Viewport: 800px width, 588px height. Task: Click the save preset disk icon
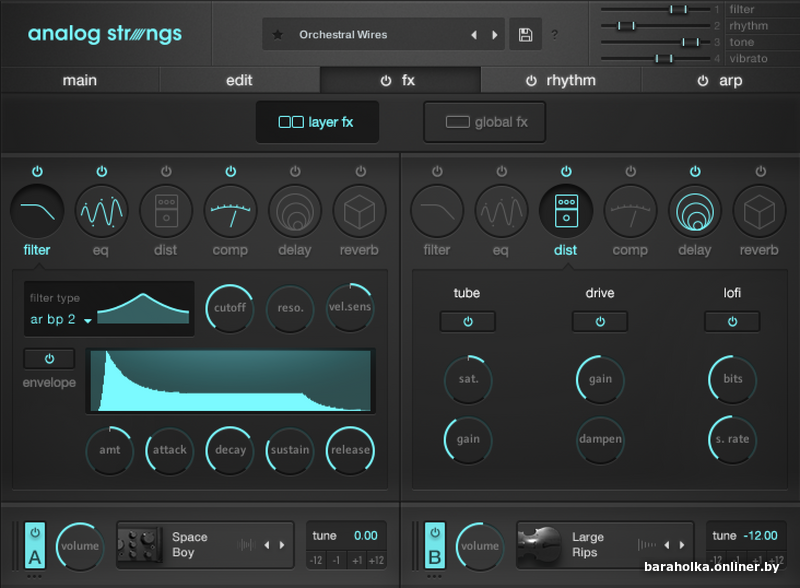(x=525, y=35)
